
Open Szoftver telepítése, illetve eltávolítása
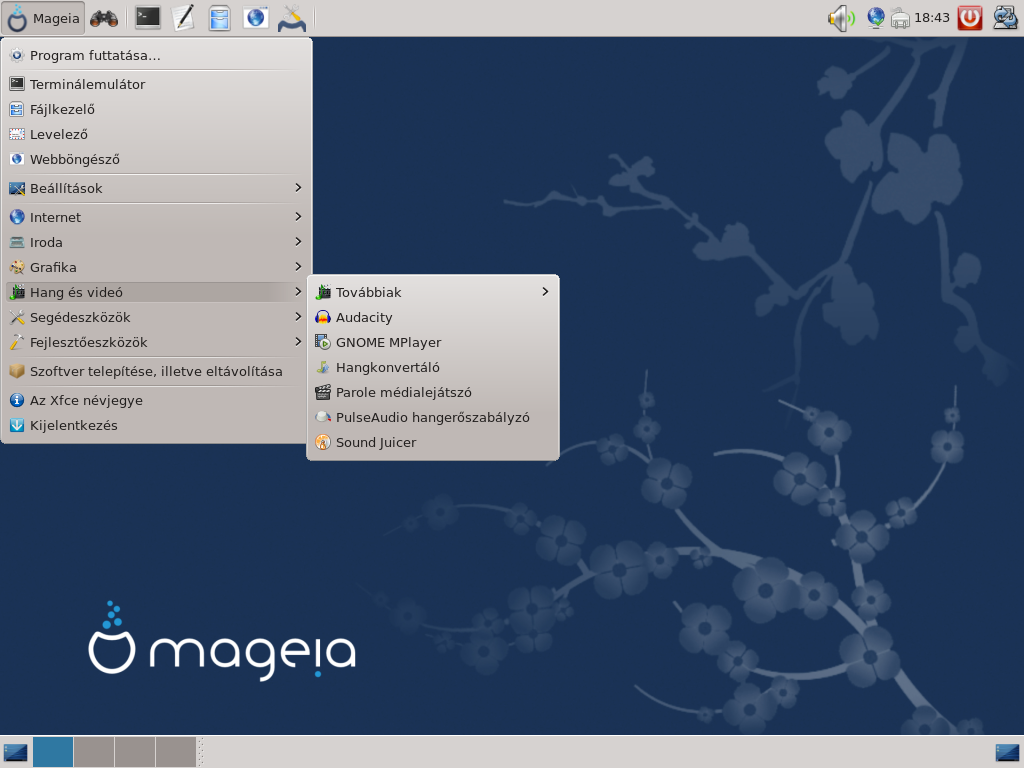click(156, 371)
